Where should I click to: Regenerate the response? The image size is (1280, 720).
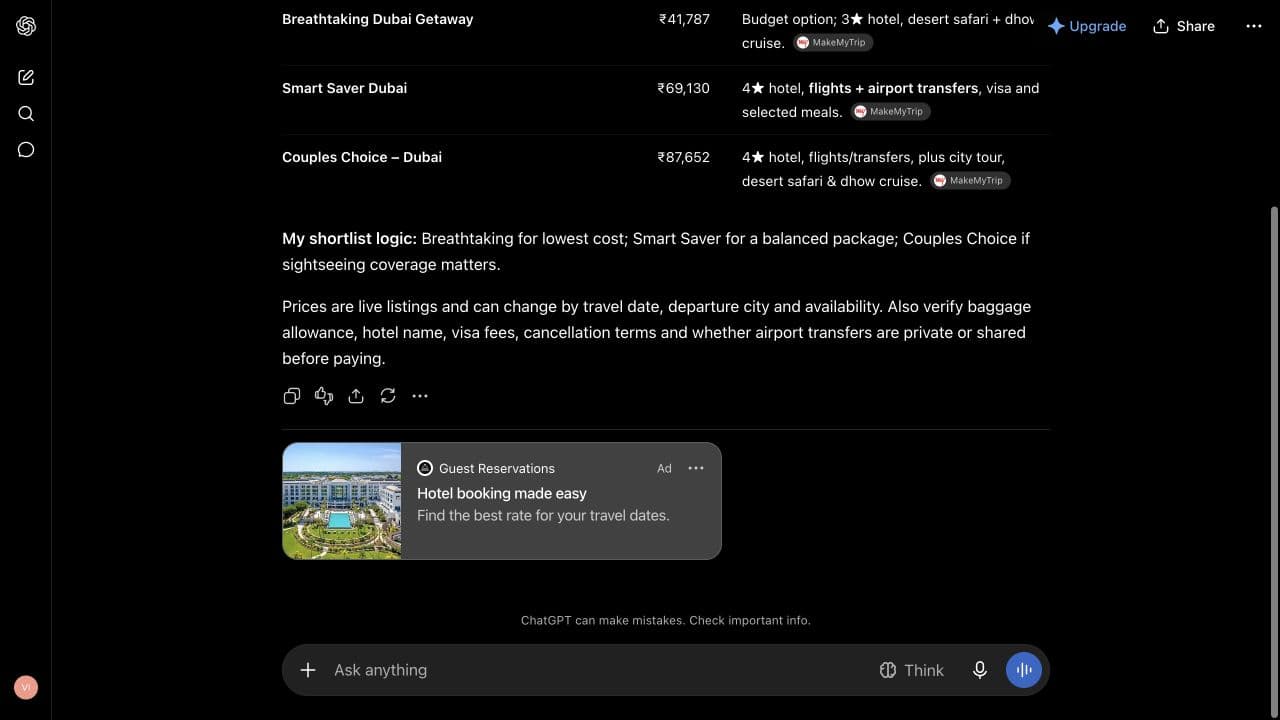pos(388,396)
